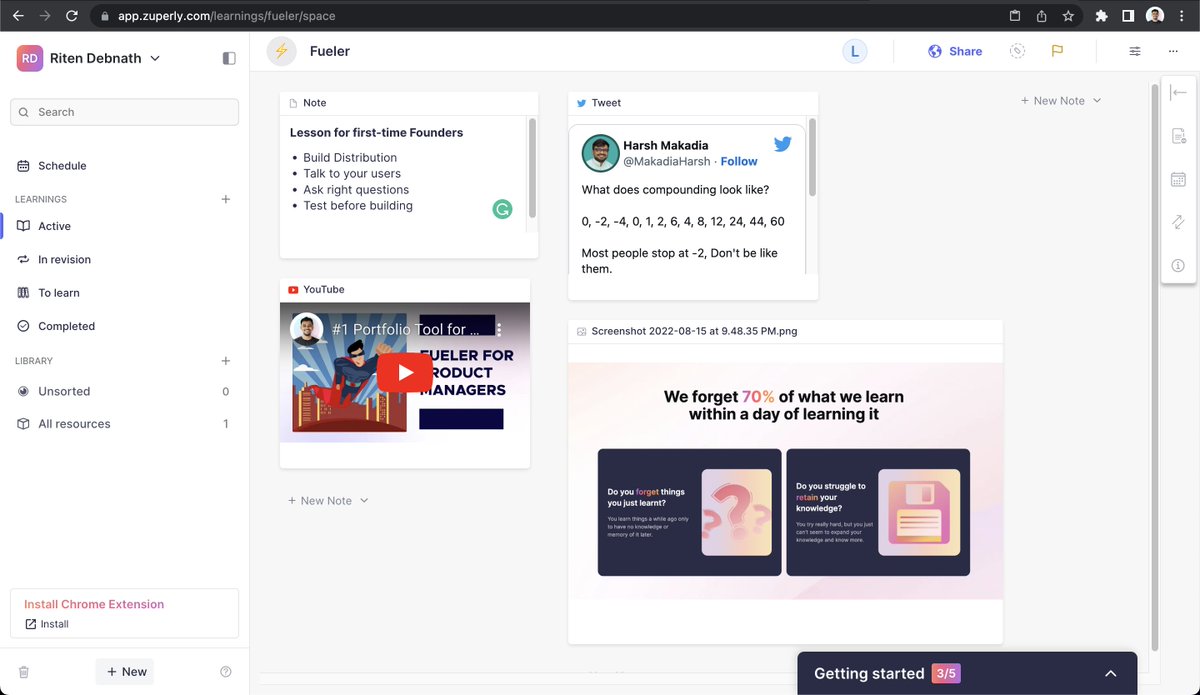Open the New Note dropdown below the YouTube card

point(327,501)
